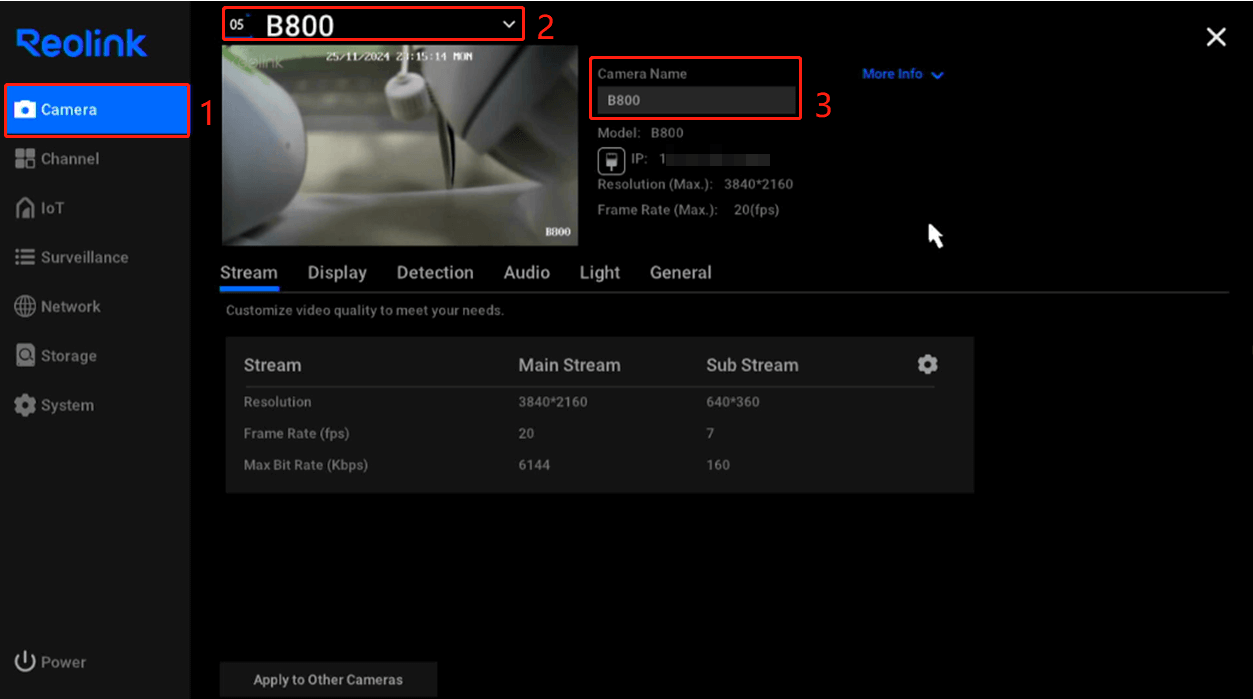Click the camera live preview thumbnail

pyautogui.click(x=399, y=145)
